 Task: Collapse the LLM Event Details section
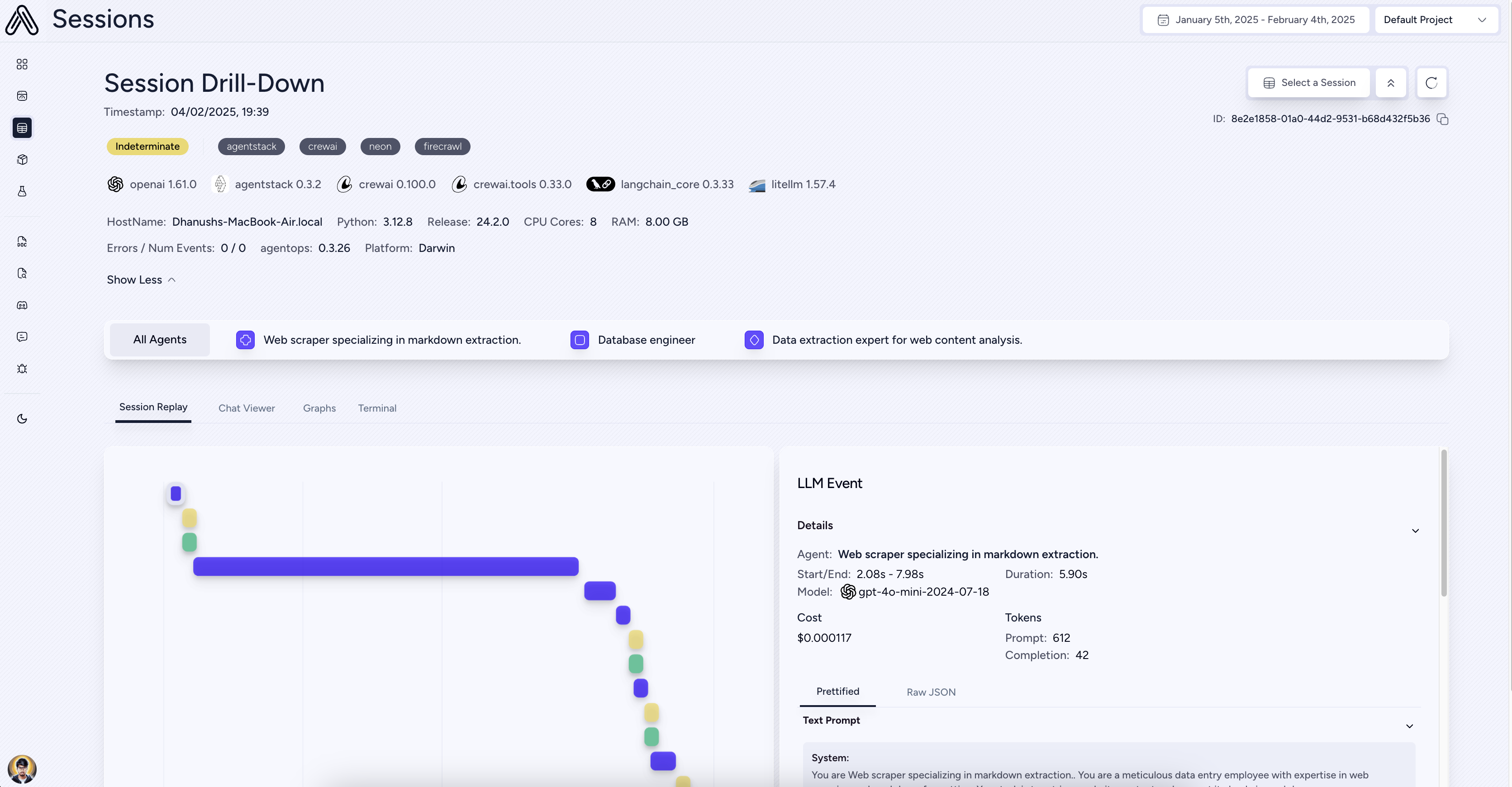coord(1415,530)
